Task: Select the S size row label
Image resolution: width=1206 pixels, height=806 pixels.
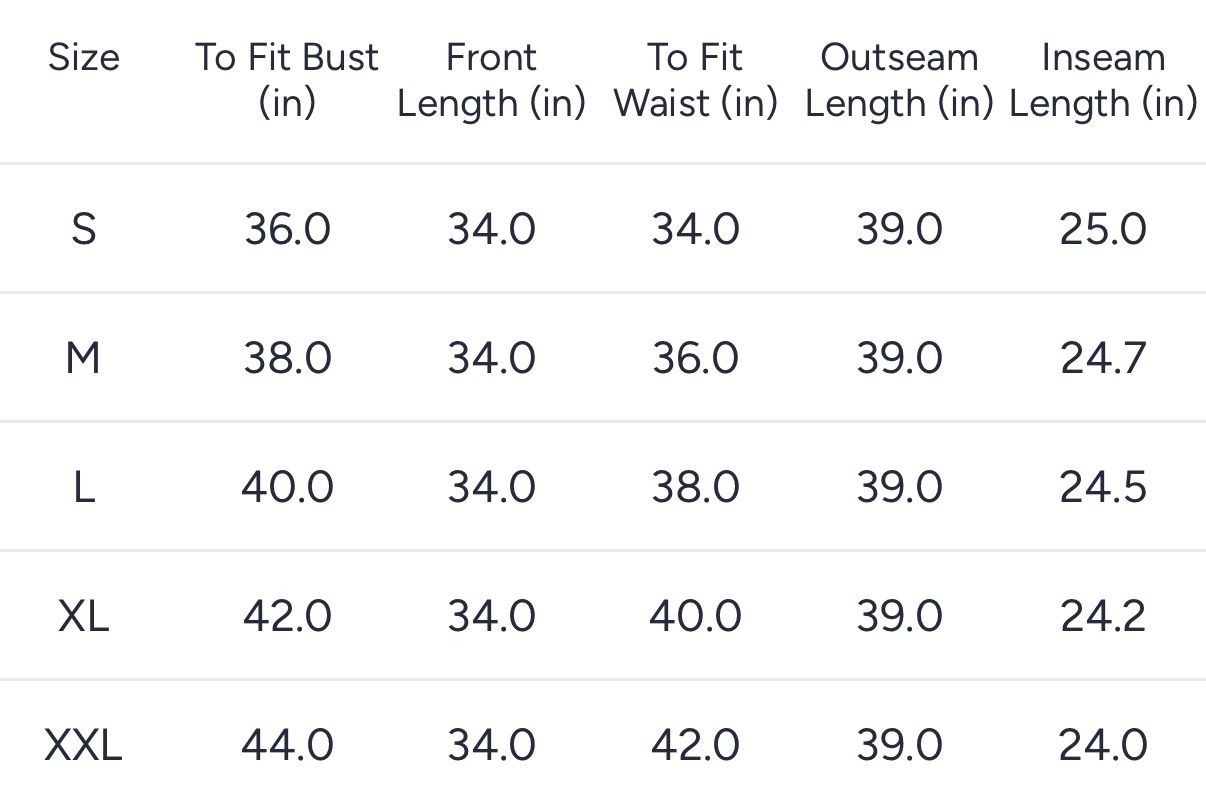Action: (84, 230)
